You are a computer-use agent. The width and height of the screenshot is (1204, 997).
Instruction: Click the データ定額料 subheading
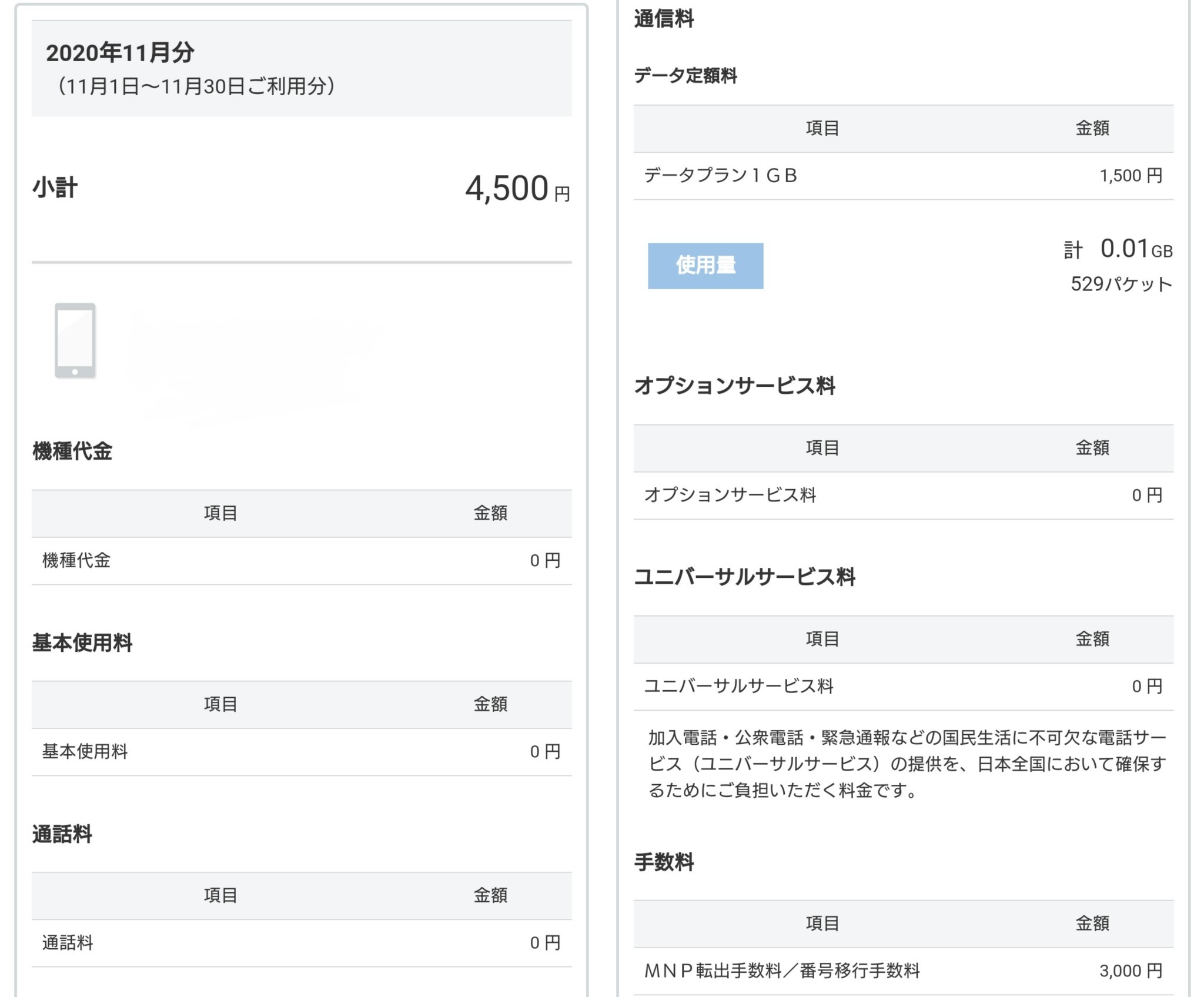685,76
